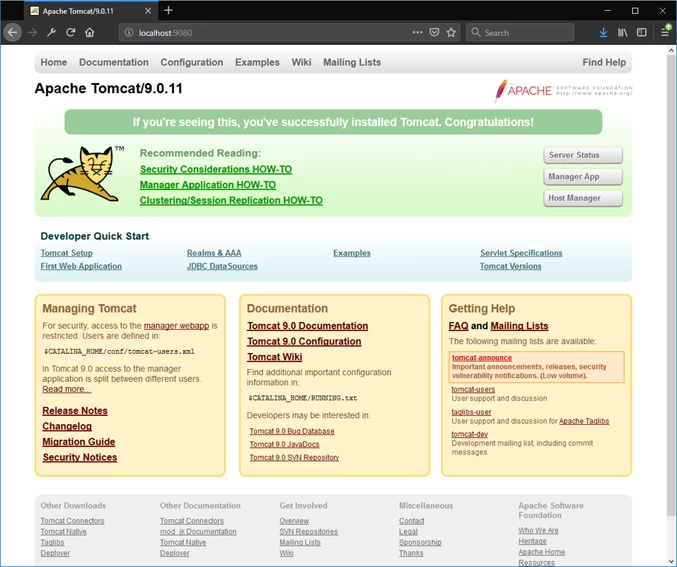Click the Tomcat cat mascot image
This screenshot has height=567, width=677.
82,174
